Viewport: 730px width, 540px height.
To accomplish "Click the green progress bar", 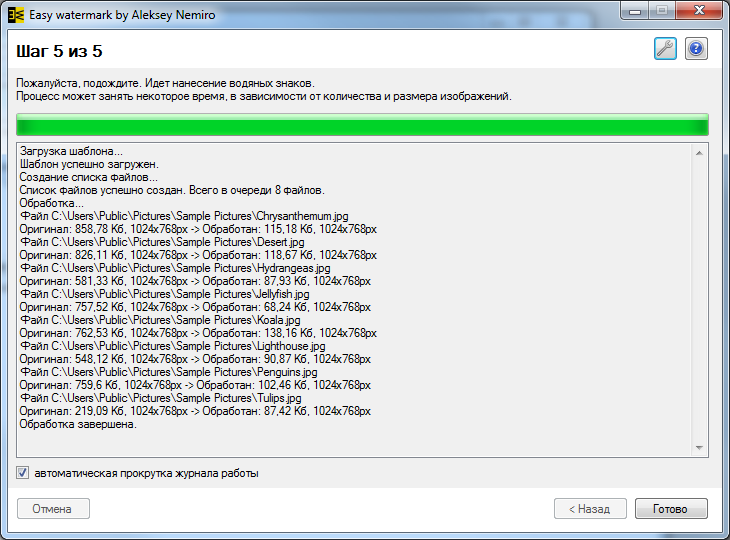I will pyautogui.click(x=362, y=125).
